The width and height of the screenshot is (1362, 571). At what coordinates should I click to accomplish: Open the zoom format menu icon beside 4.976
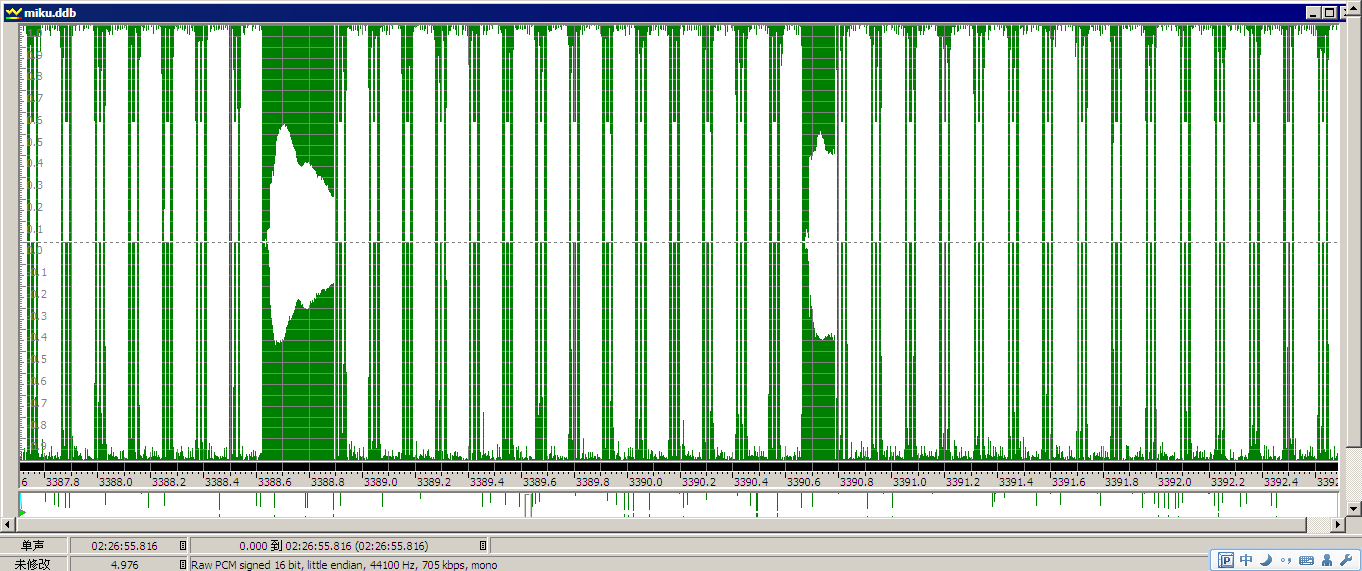183,564
